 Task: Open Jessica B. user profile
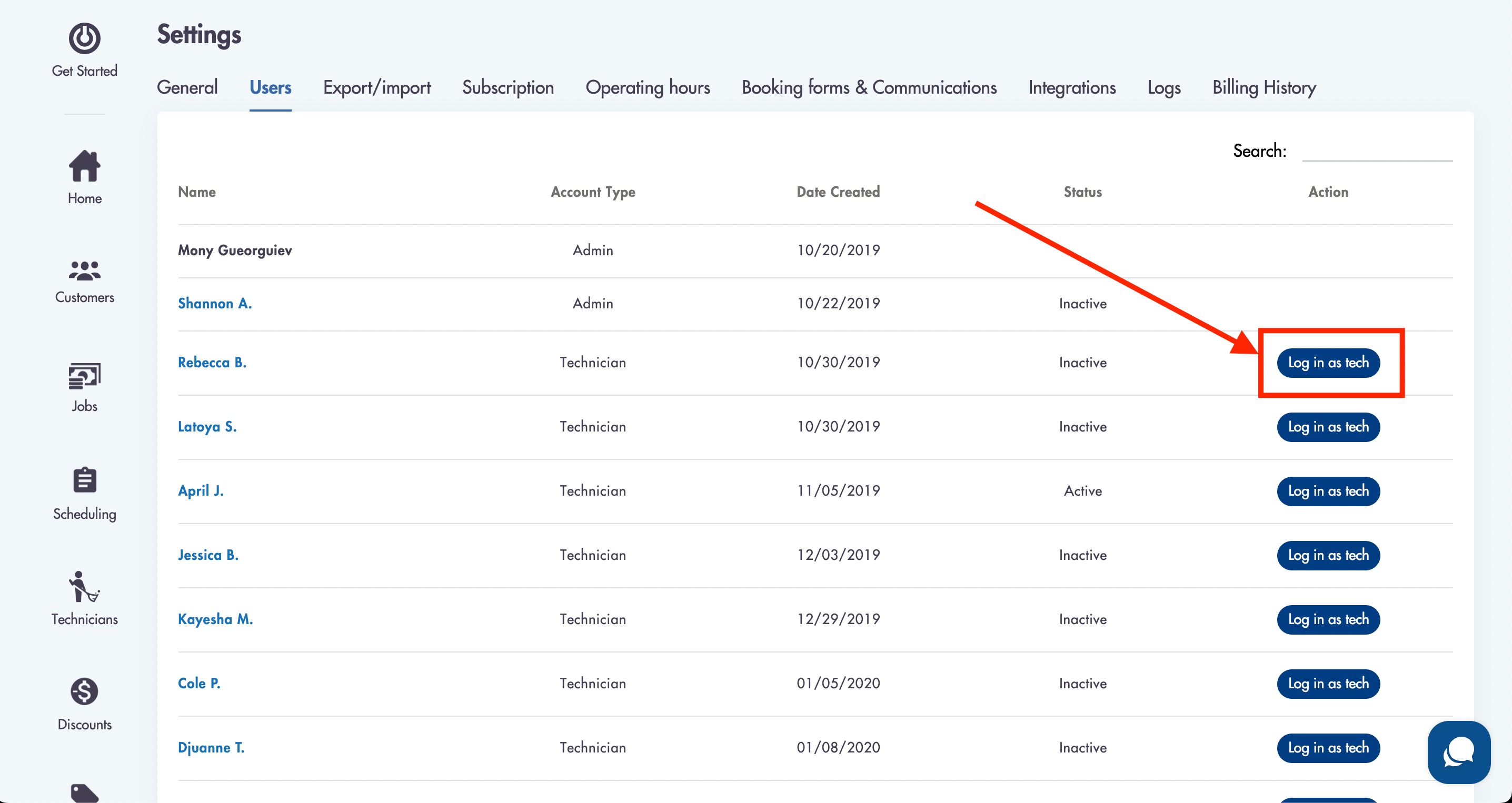click(208, 555)
